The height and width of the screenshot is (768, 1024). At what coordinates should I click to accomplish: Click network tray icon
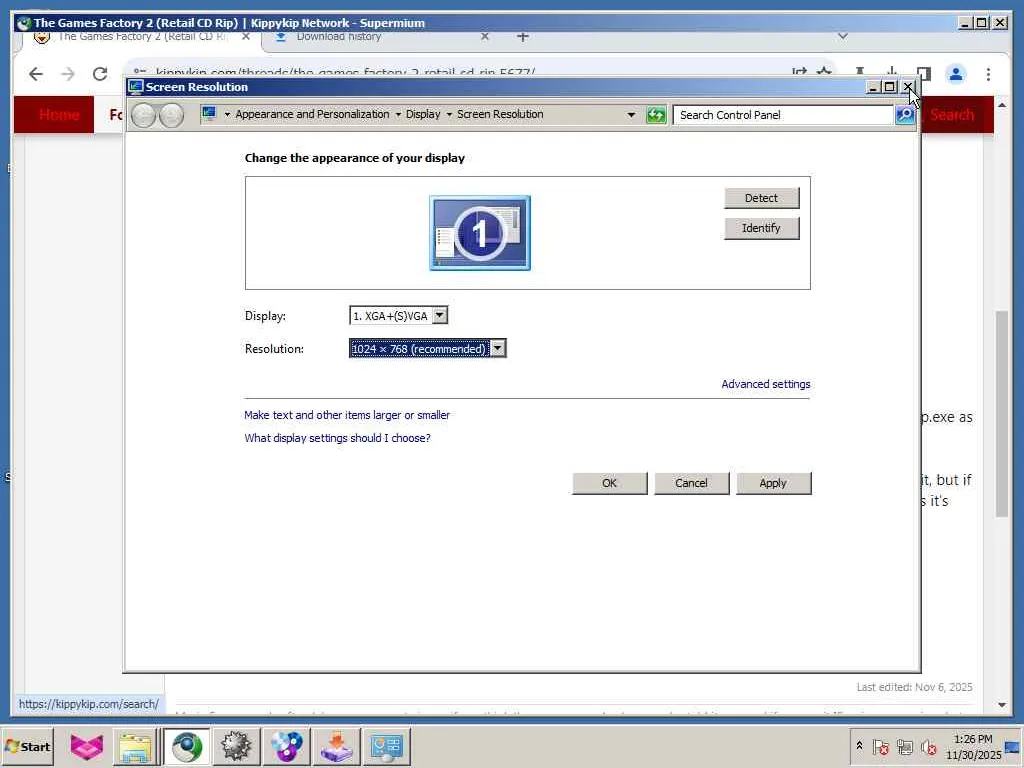[904, 746]
